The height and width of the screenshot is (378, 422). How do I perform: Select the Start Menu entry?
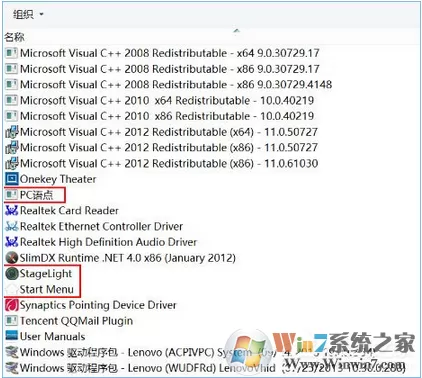coord(40,289)
